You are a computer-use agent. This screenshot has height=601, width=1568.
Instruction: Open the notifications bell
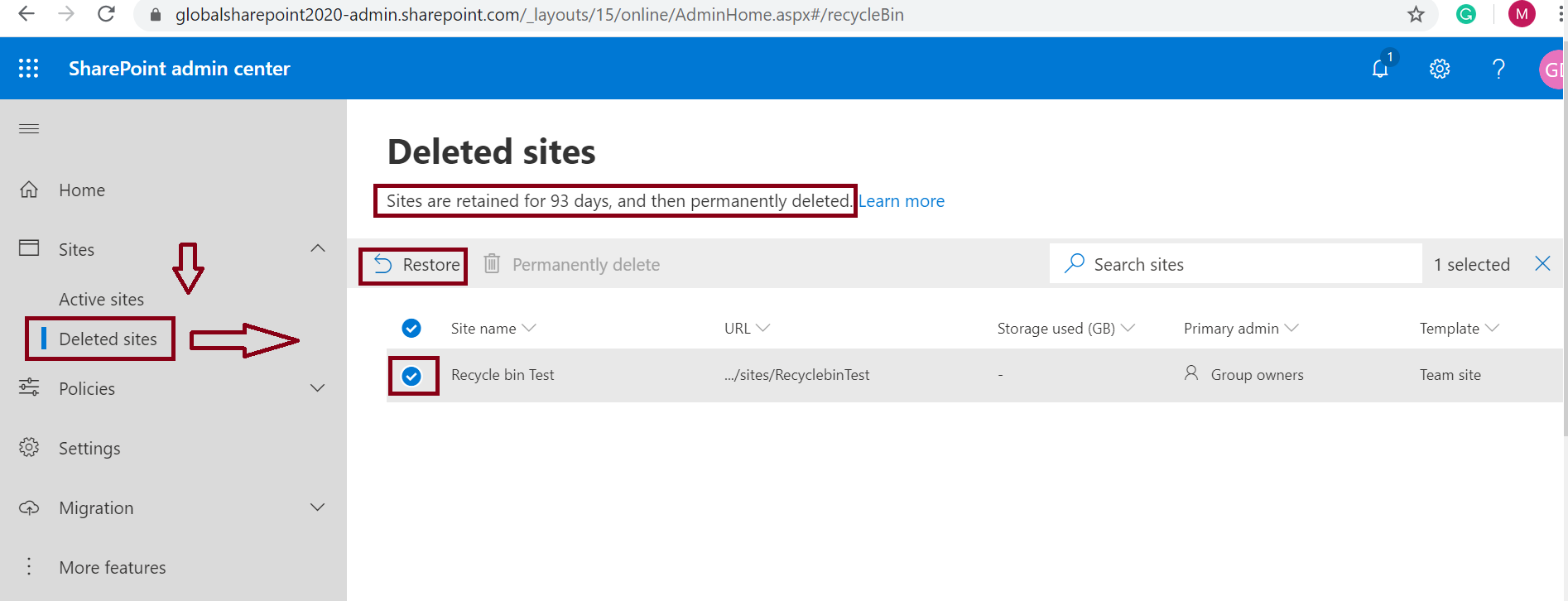[x=1381, y=68]
